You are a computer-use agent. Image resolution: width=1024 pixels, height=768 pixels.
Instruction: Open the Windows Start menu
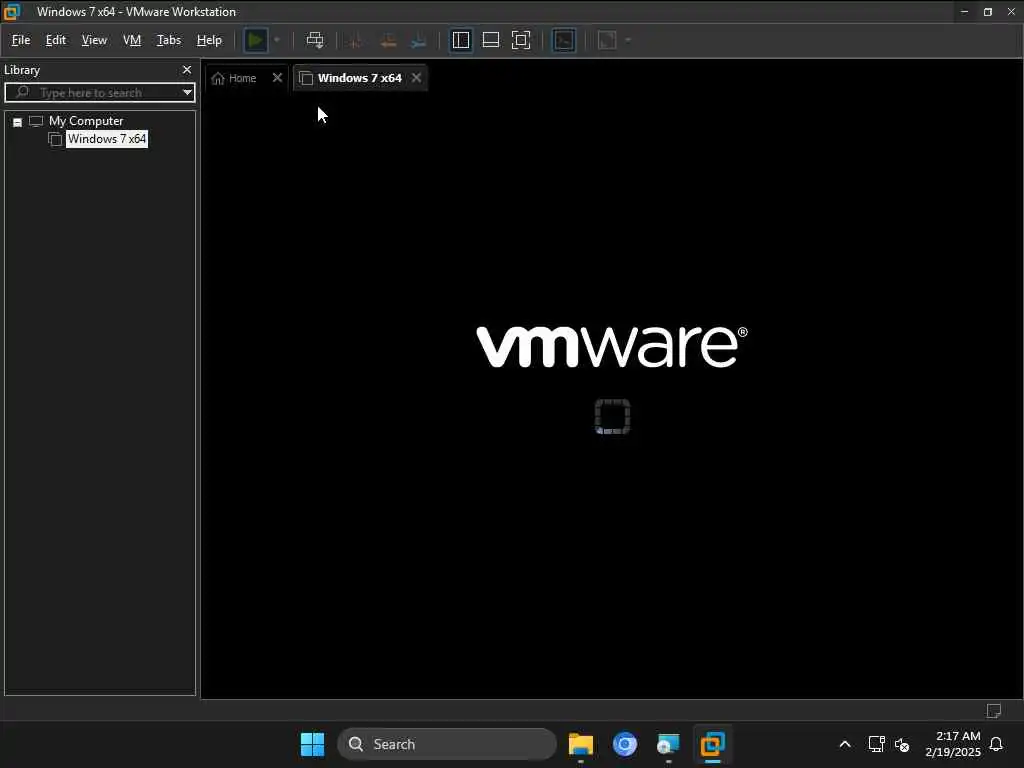pyautogui.click(x=312, y=744)
